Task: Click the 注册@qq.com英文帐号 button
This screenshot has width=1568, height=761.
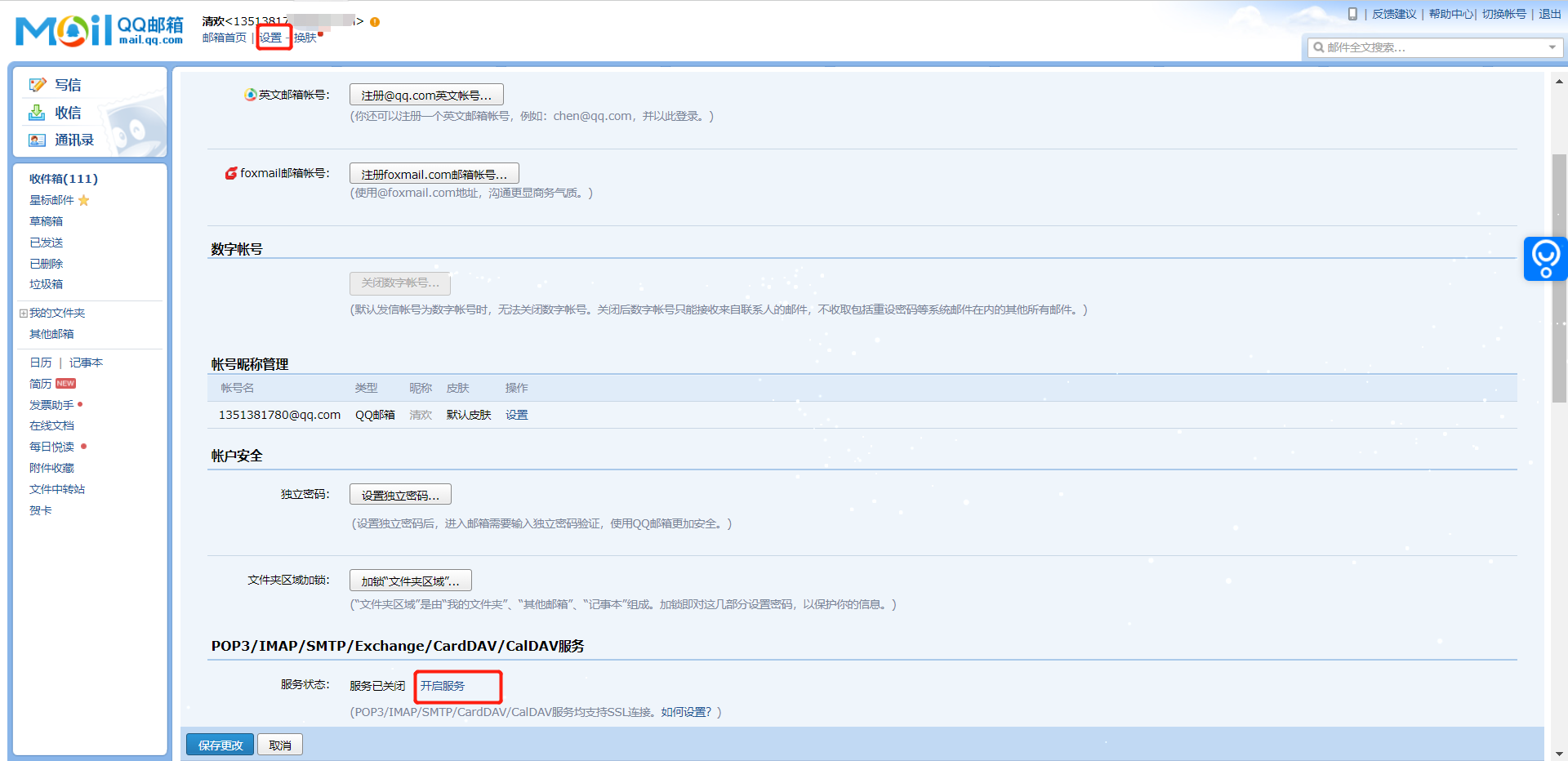Action: coord(426,95)
